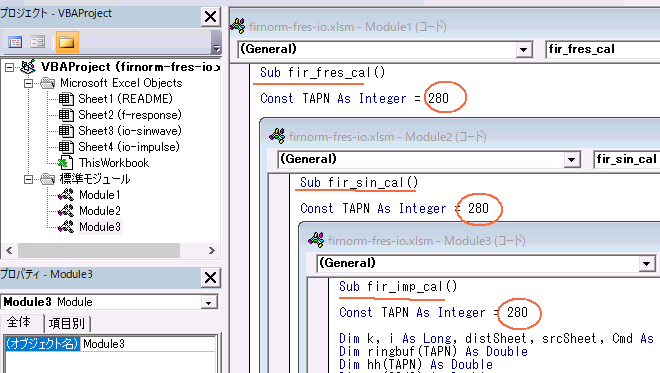Select the (オブジェクト名) property row
Image resolution: width=660 pixels, height=373 pixels.
coord(42,344)
